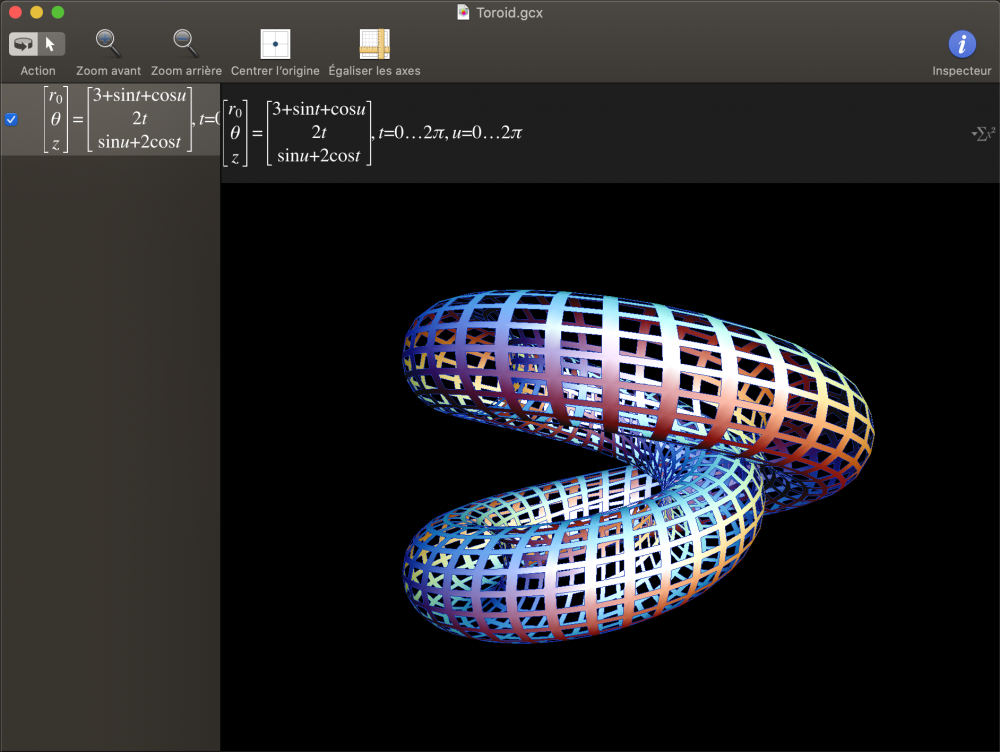This screenshot has width=1000, height=752.
Task: Click the Zoom arrière magnifier icon
Action: pyautogui.click(x=186, y=43)
